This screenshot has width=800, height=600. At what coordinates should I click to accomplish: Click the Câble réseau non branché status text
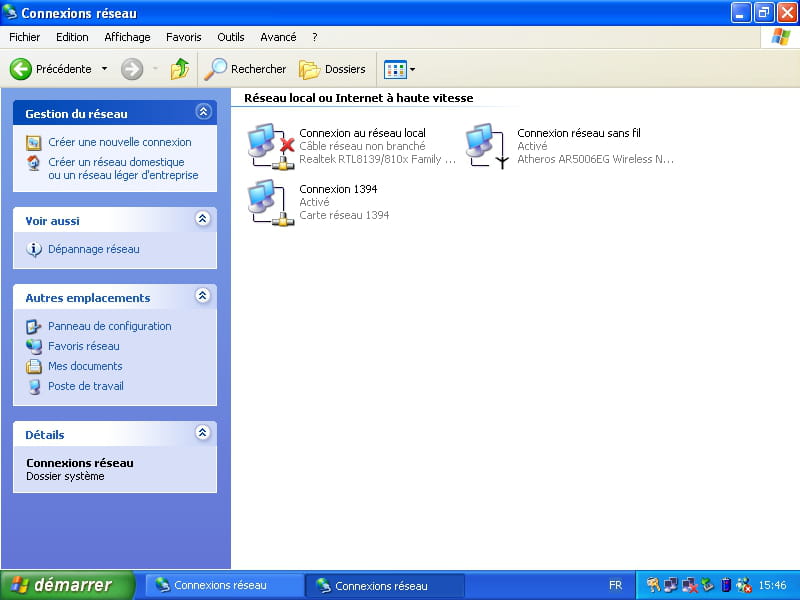click(362, 146)
